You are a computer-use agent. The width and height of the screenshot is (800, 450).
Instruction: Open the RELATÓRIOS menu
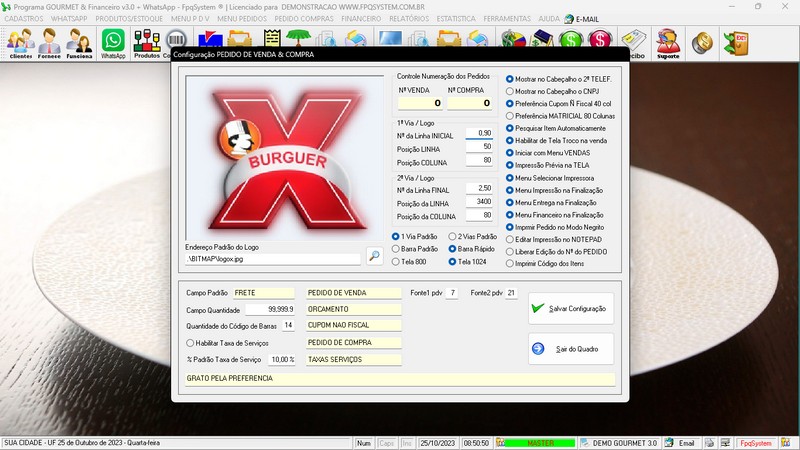click(x=409, y=19)
